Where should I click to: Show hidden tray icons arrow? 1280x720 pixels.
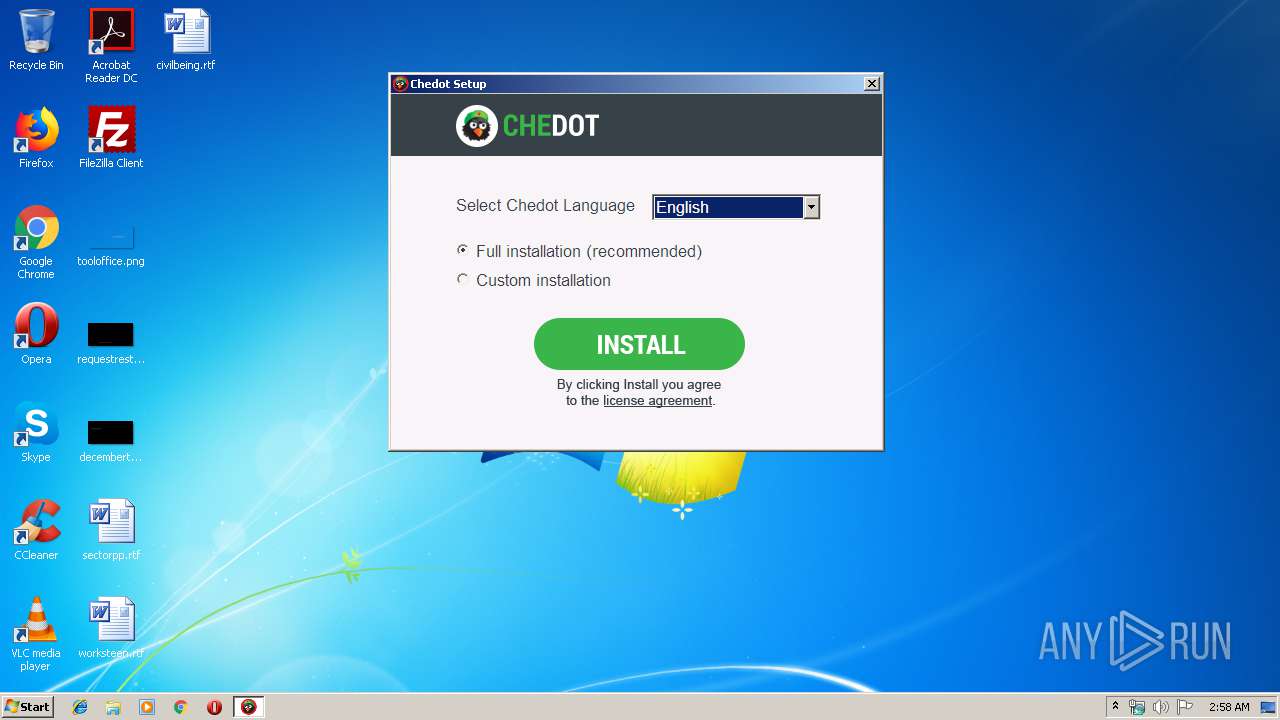[1115, 707]
